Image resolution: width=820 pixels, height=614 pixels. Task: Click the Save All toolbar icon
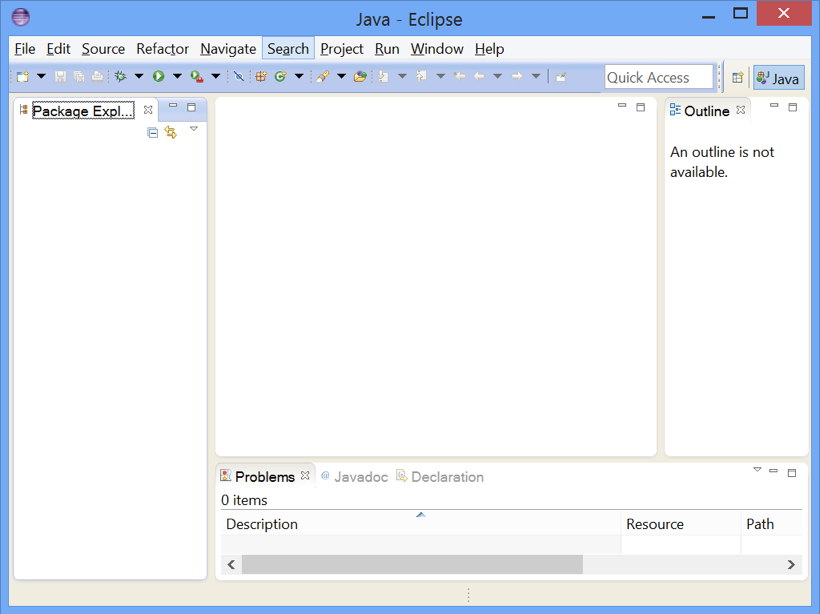(79, 76)
